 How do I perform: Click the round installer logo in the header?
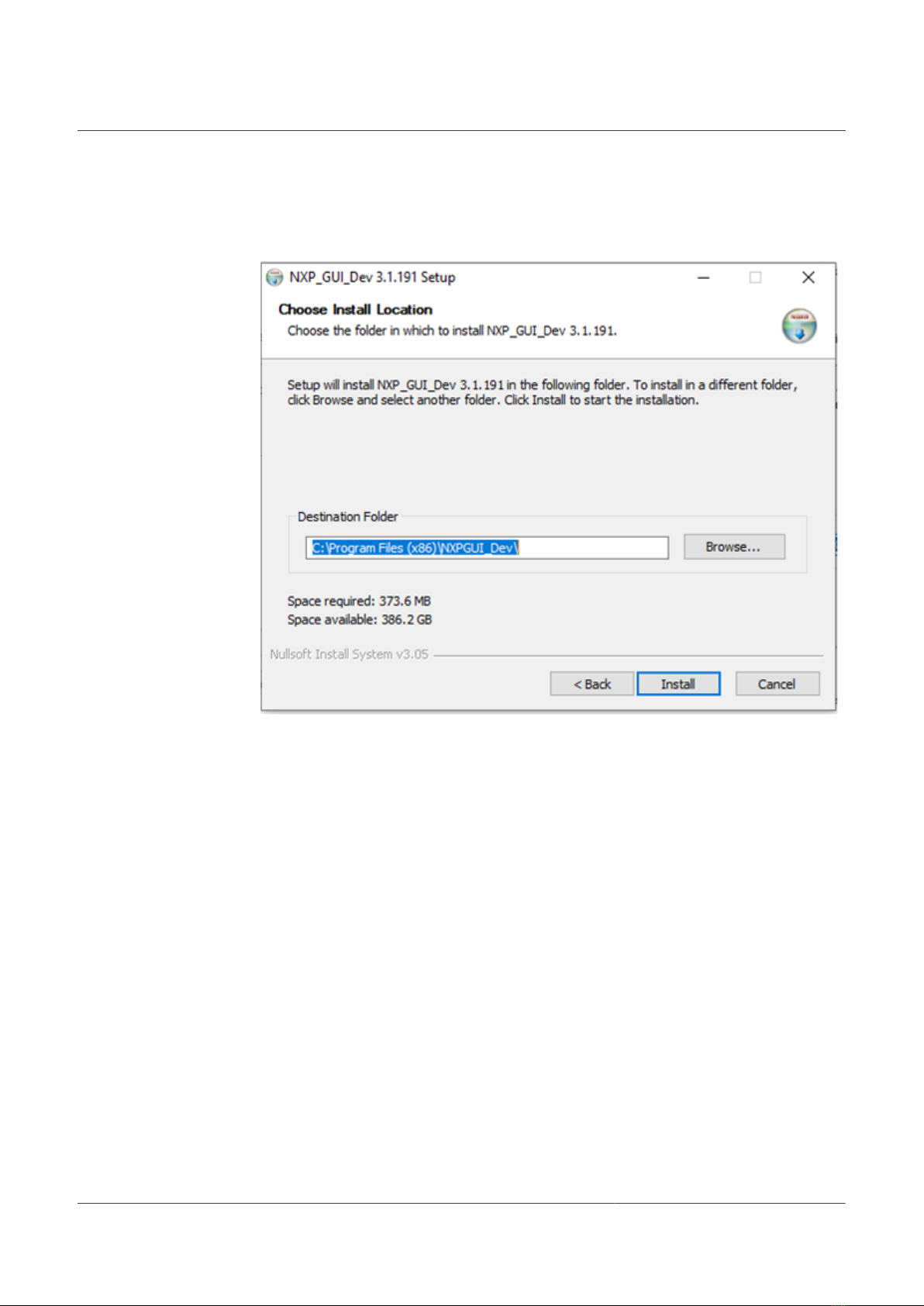point(798,326)
